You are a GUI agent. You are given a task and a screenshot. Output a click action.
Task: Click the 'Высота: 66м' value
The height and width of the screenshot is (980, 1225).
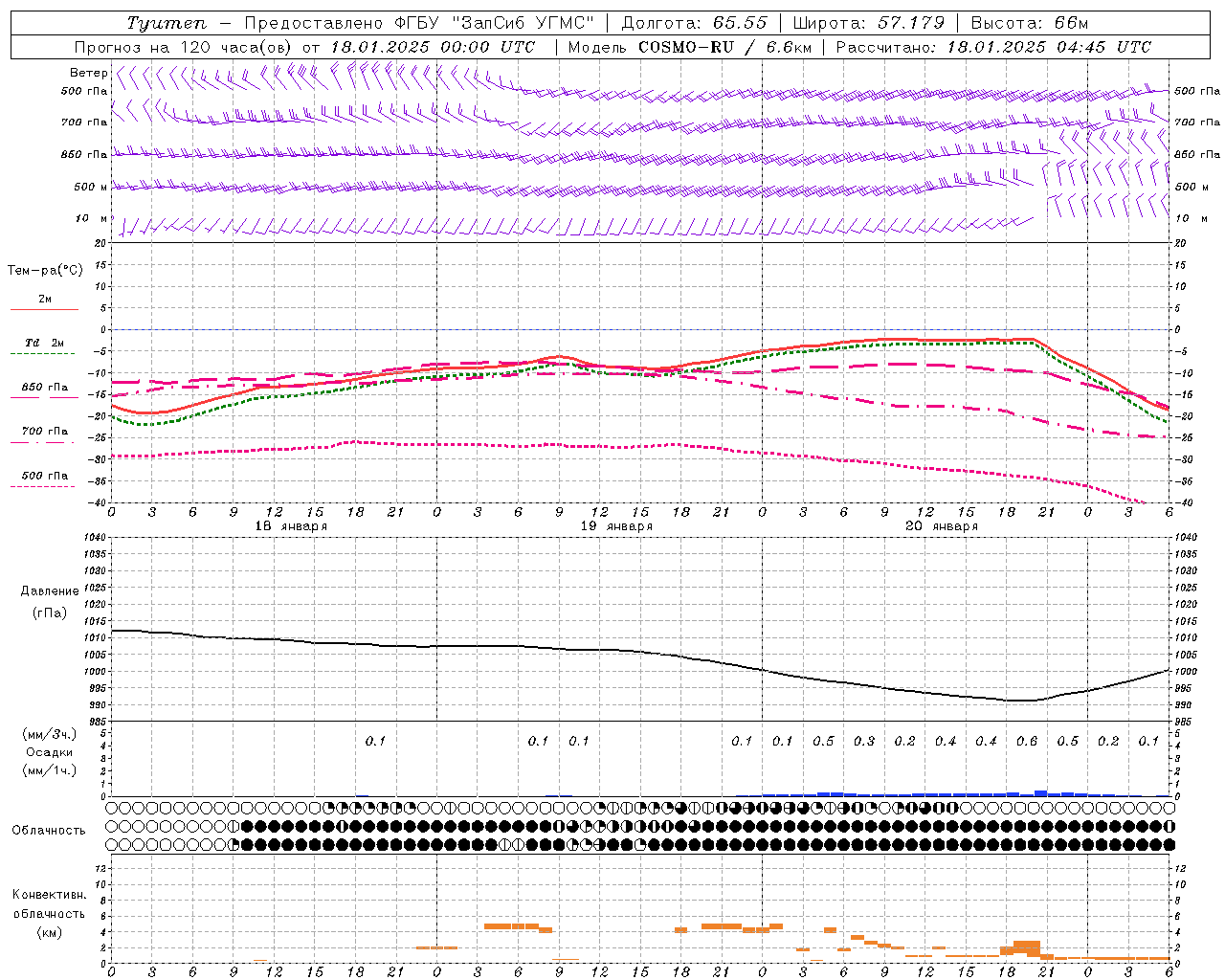tap(1030, 23)
